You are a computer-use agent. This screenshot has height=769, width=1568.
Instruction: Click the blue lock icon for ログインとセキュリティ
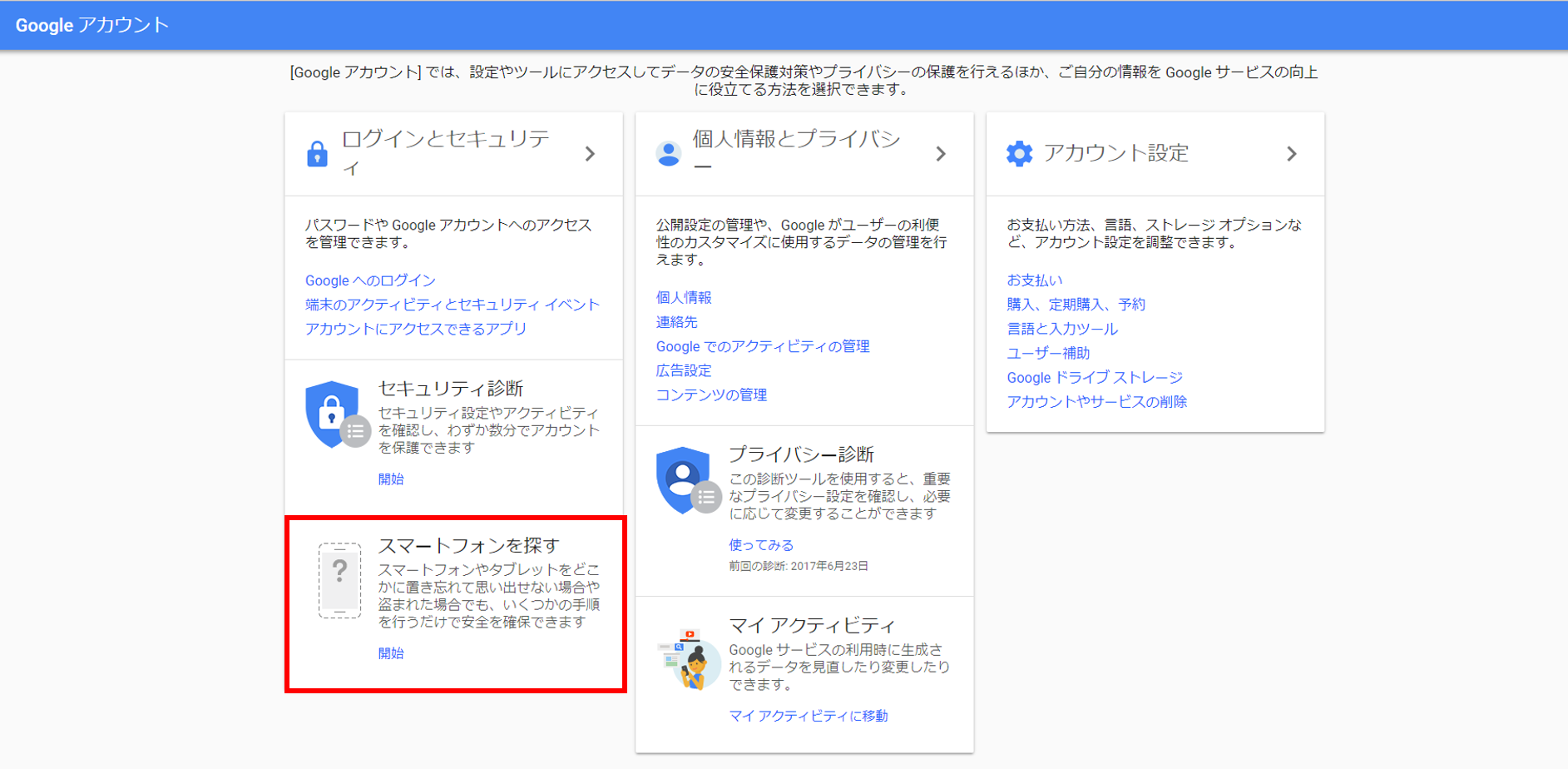point(317,154)
